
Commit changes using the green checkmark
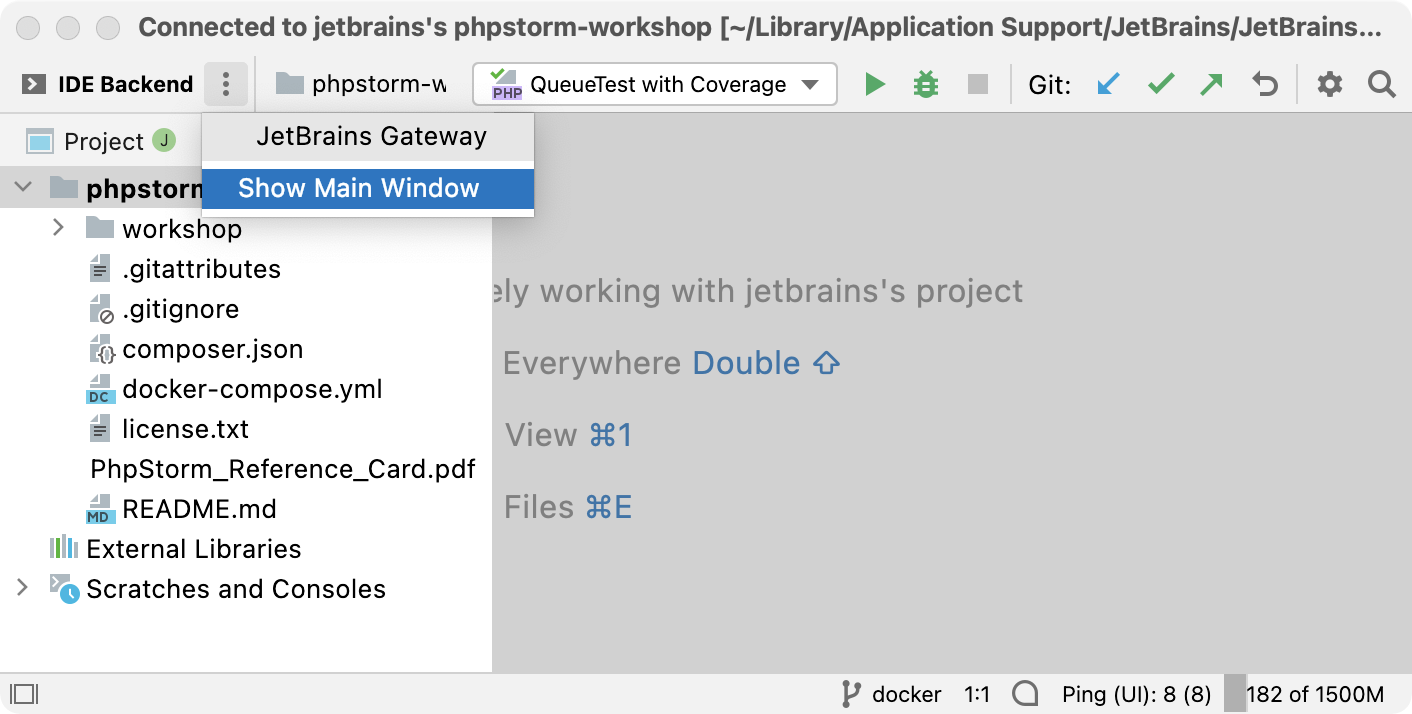click(1160, 84)
